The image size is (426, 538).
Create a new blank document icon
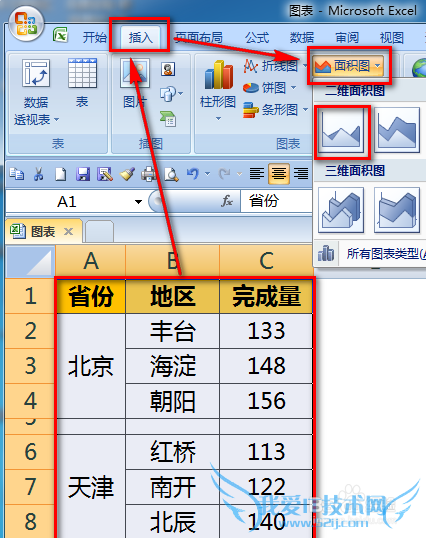point(60,174)
